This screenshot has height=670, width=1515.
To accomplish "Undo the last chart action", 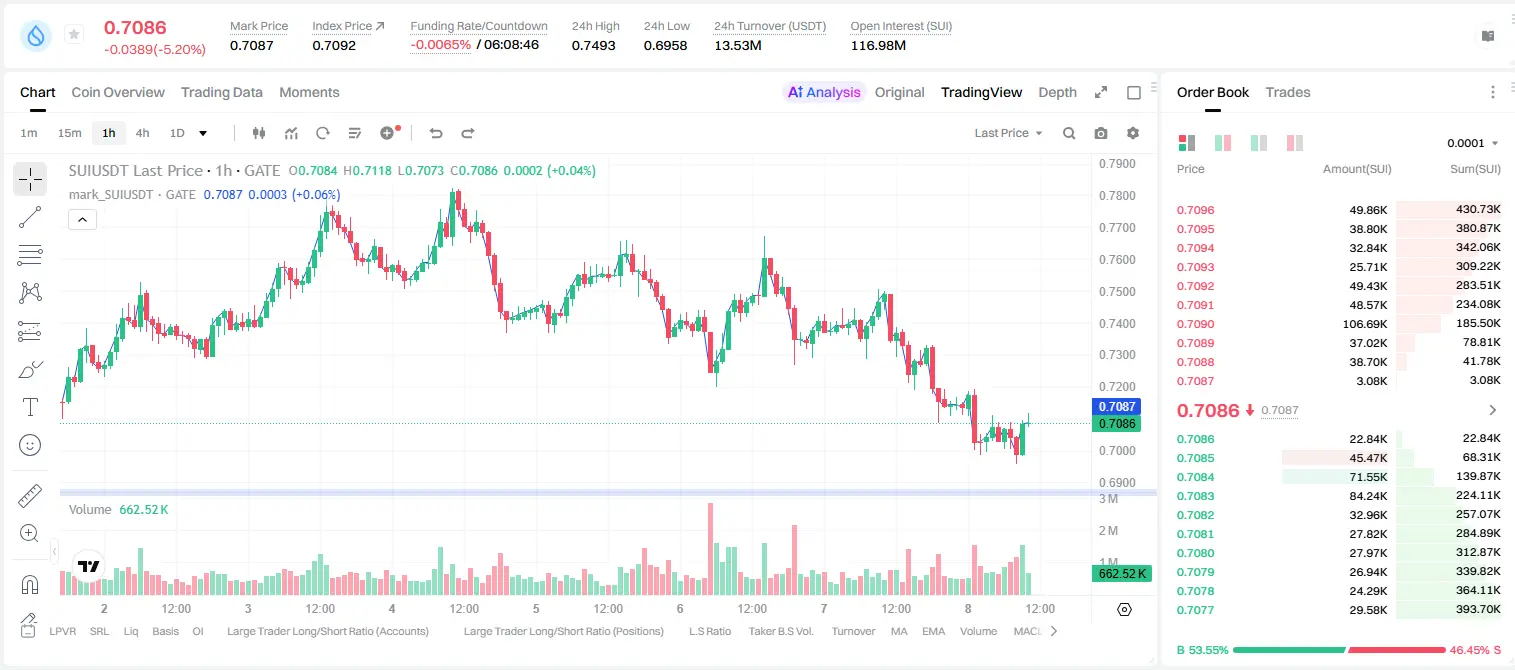I will (x=436, y=133).
